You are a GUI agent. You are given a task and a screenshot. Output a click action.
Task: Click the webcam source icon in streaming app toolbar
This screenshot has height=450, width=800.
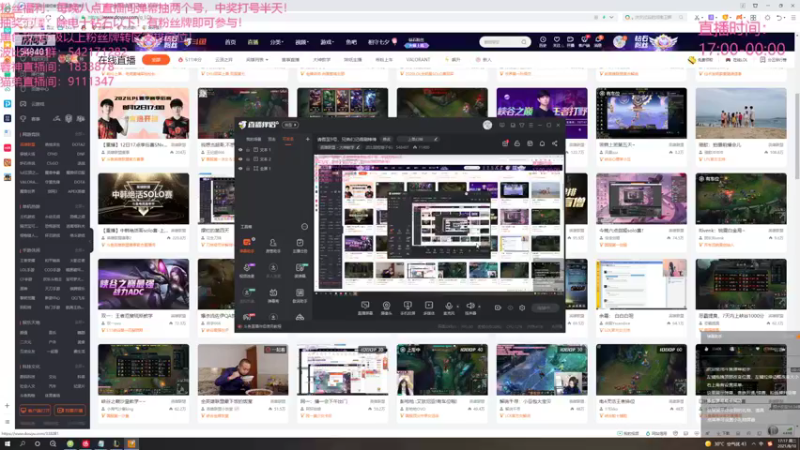[x=386, y=306]
